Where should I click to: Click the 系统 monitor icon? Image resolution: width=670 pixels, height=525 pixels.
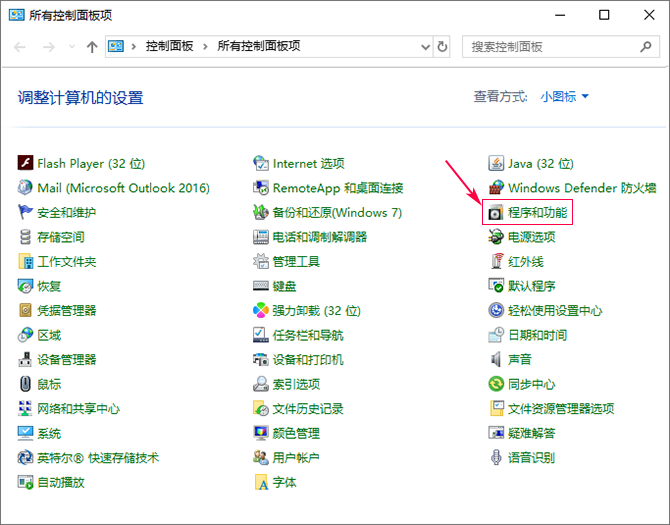25,433
